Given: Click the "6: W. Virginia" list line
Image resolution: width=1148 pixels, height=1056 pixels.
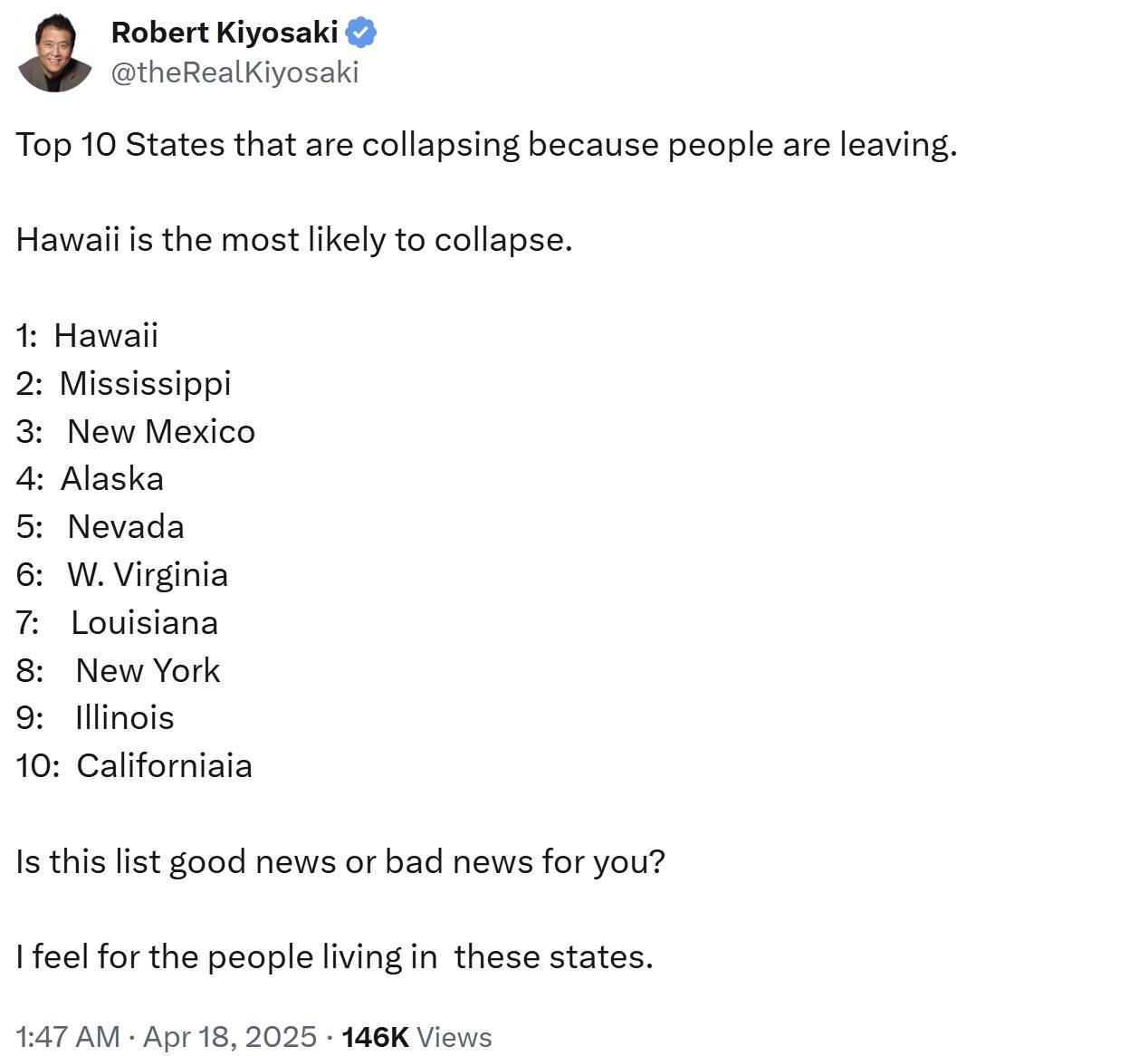Looking at the screenshot, I should click(x=121, y=574).
